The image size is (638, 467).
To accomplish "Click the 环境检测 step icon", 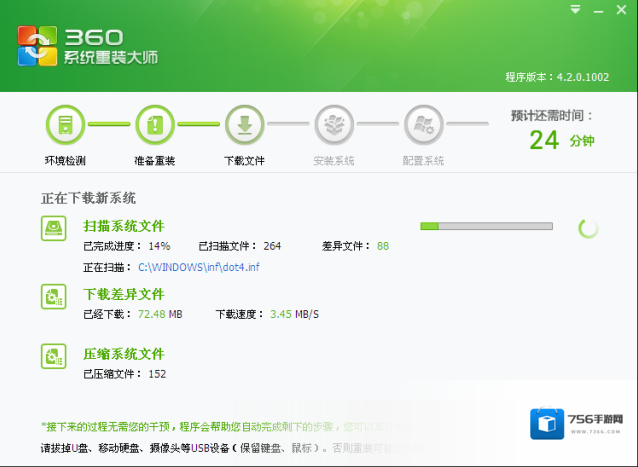I will (65, 125).
